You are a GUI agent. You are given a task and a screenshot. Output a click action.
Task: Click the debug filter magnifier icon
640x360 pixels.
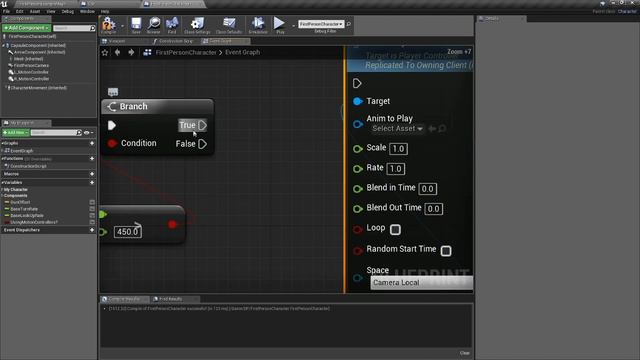coord(349,24)
